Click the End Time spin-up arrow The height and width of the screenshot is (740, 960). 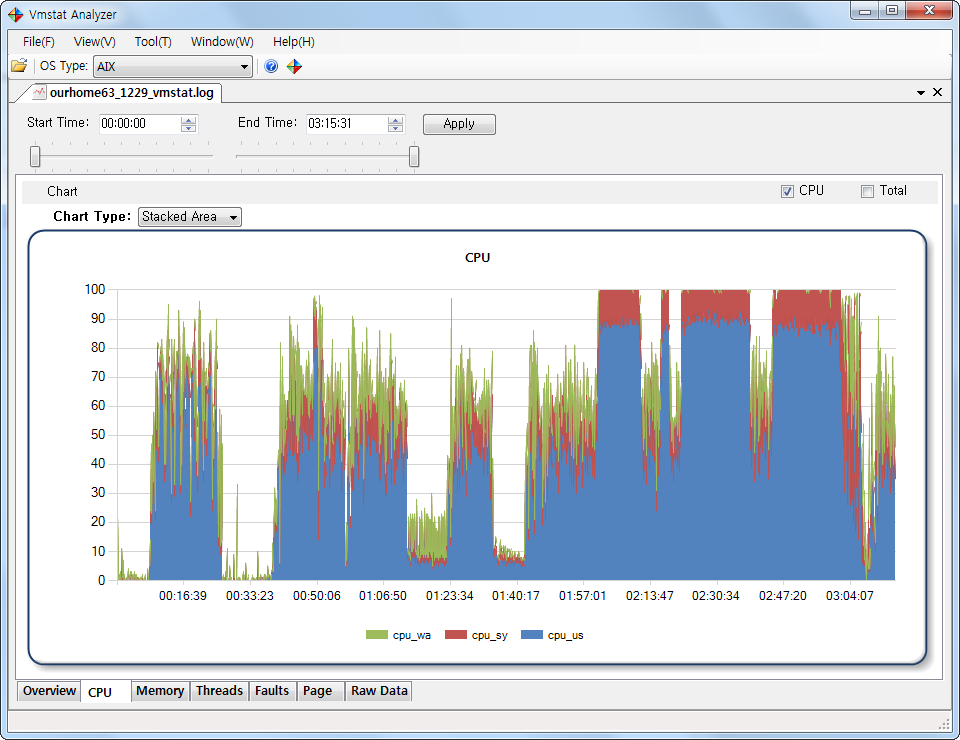click(395, 119)
